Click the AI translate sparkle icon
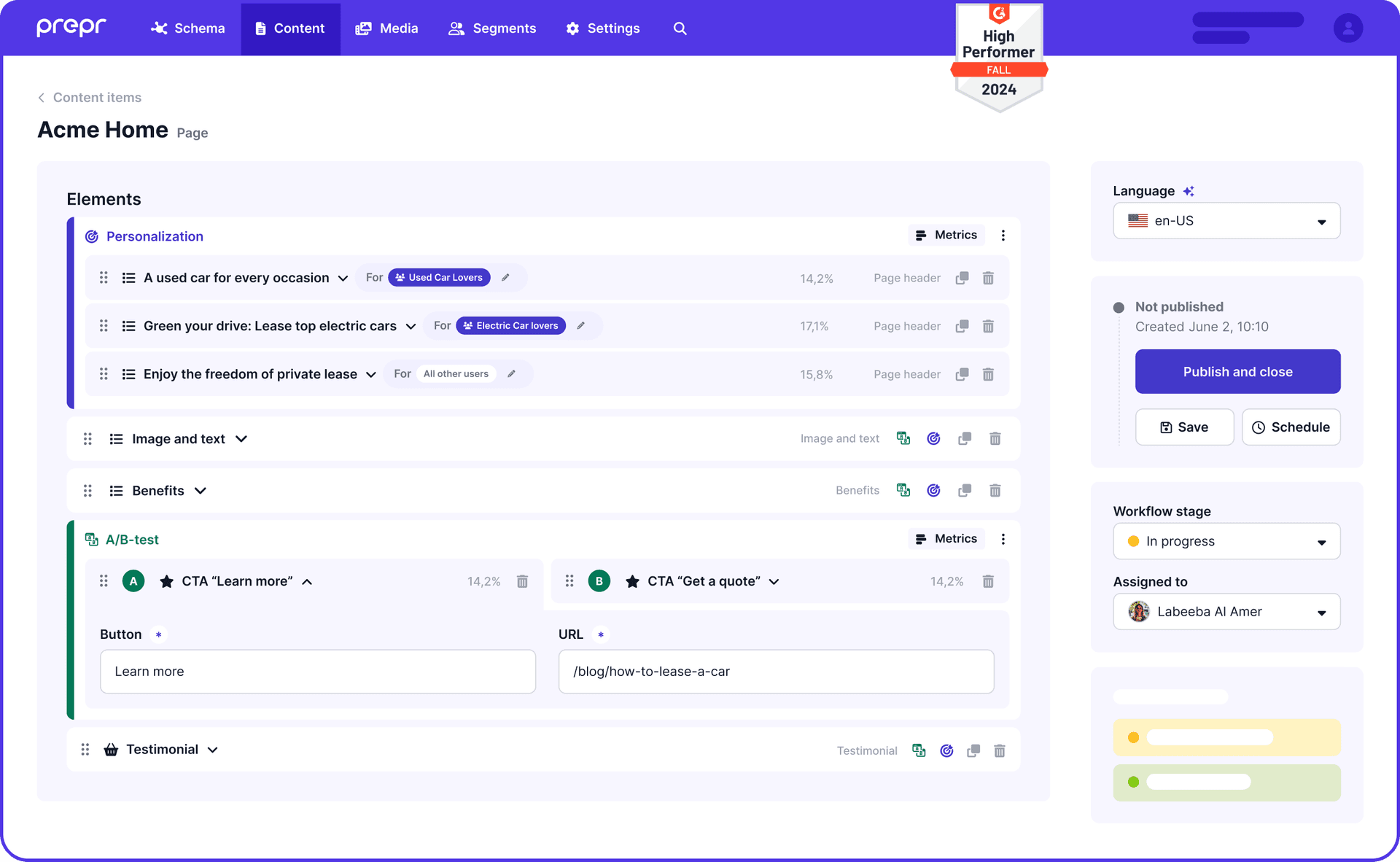1400x862 pixels. point(1189,191)
